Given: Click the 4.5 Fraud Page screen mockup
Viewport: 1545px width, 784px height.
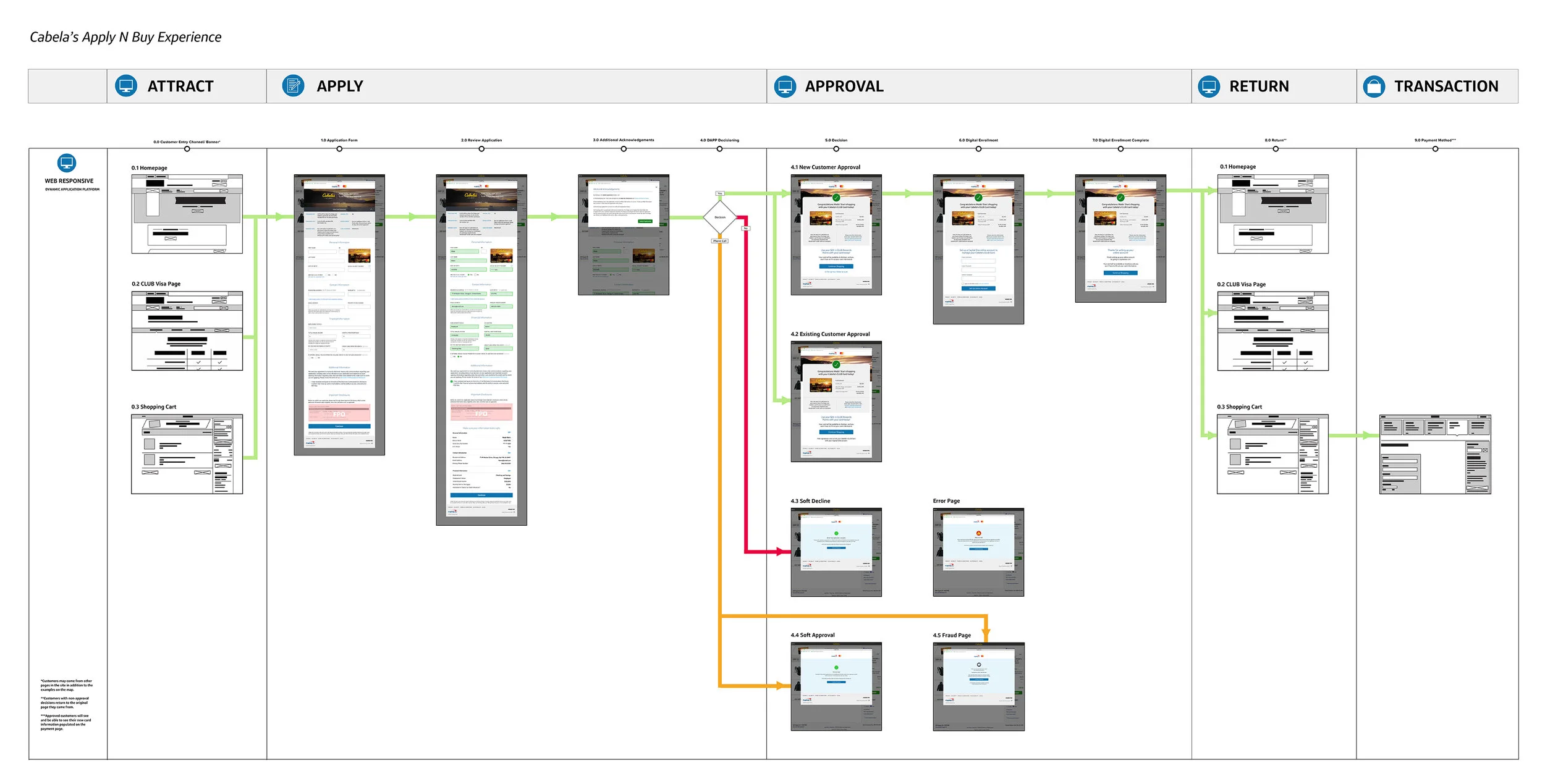Looking at the screenshot, I should (x=978, y=686).
